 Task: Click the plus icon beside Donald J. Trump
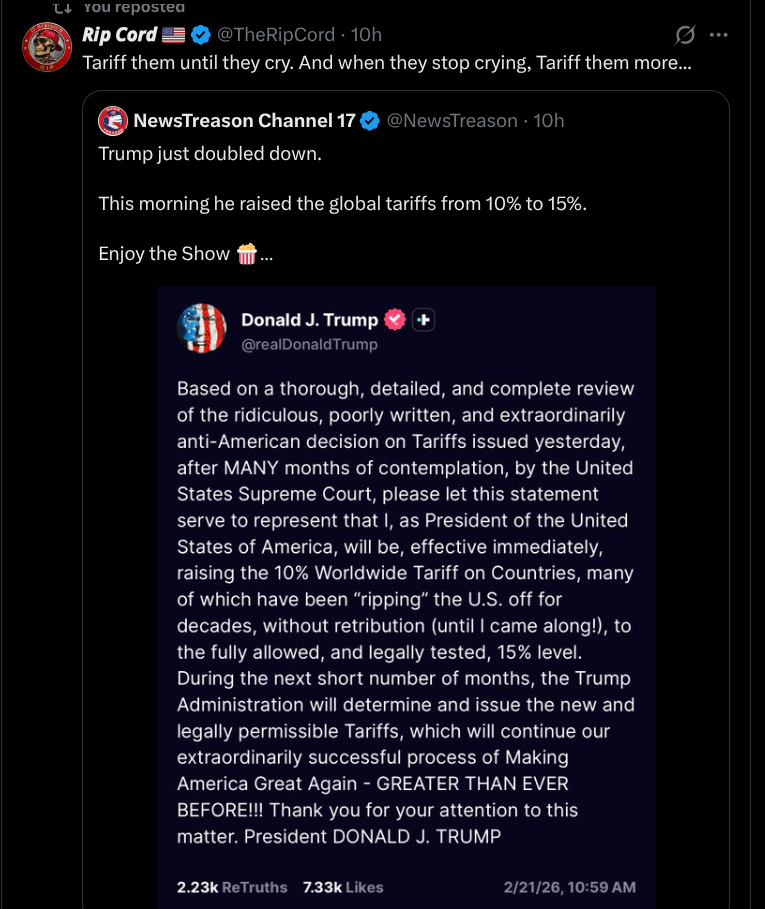pyautogui.click(x=423, y=320)
